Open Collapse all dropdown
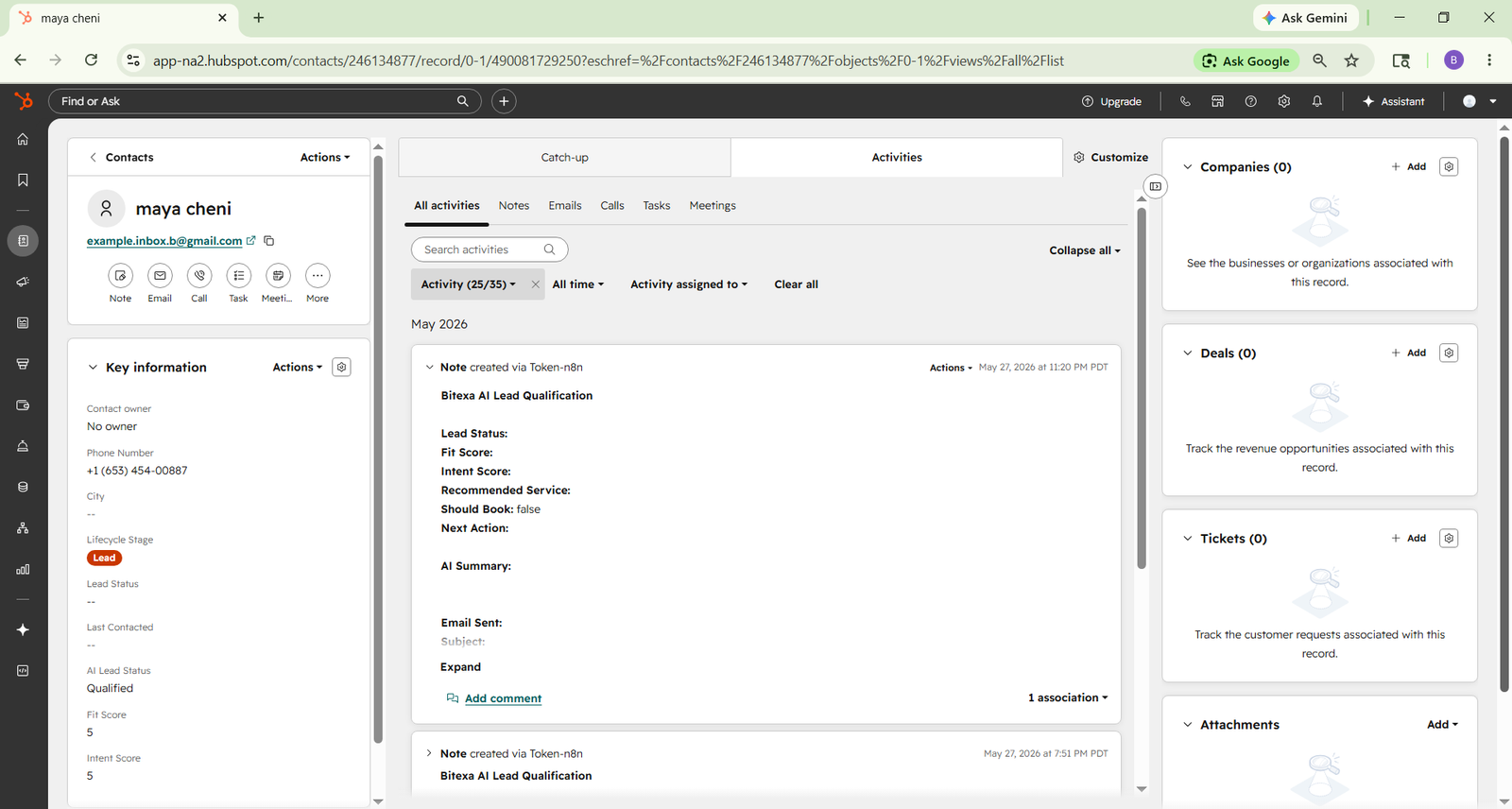1512x809 pixels. (1085, 250)
